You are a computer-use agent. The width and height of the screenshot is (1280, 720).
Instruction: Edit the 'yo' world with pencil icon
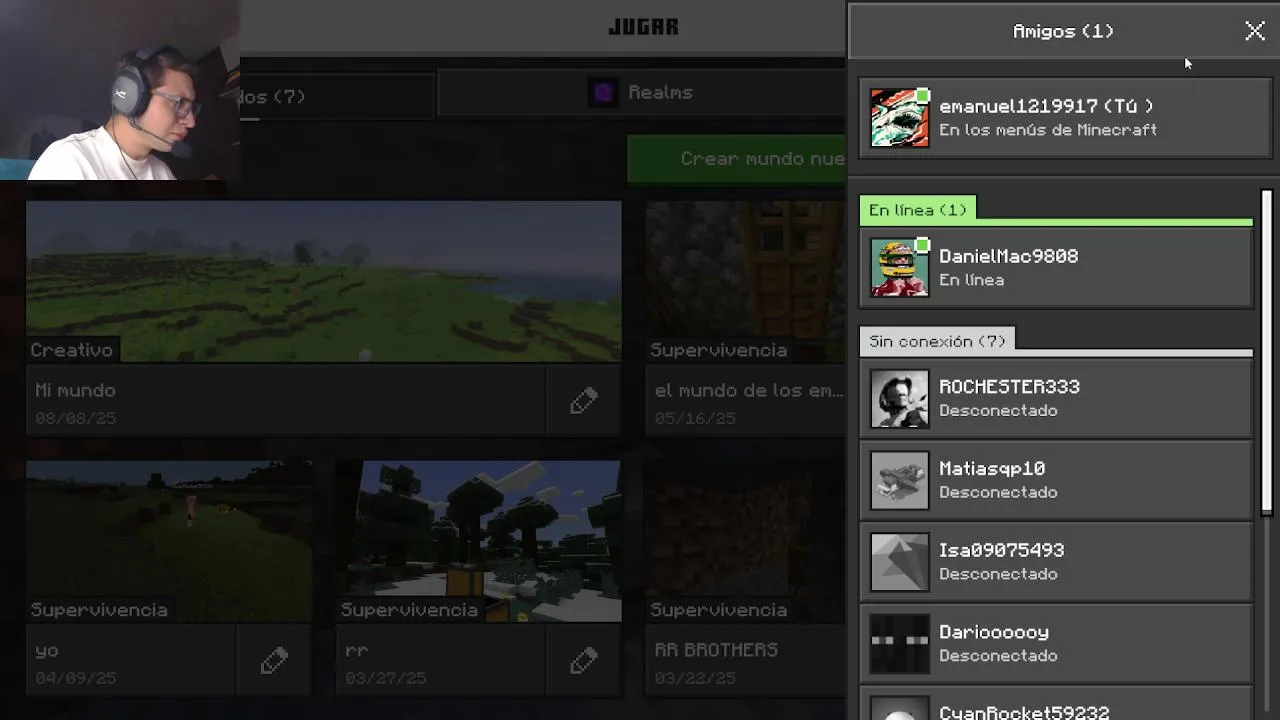point(275,662)
